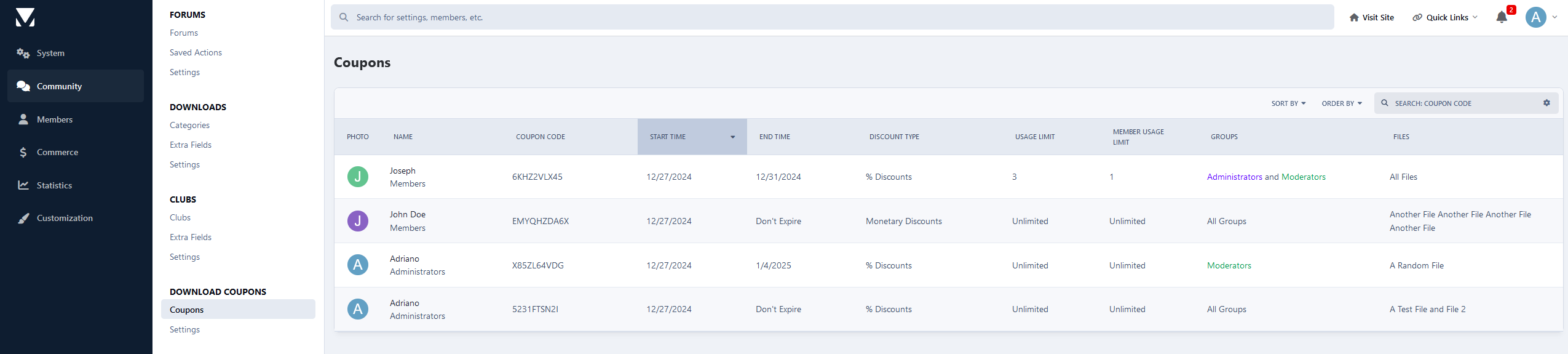The height and width of the screenshot is (354, 1568).
Task: Open Saved Actions under Forums
Action: click(196, 52)
